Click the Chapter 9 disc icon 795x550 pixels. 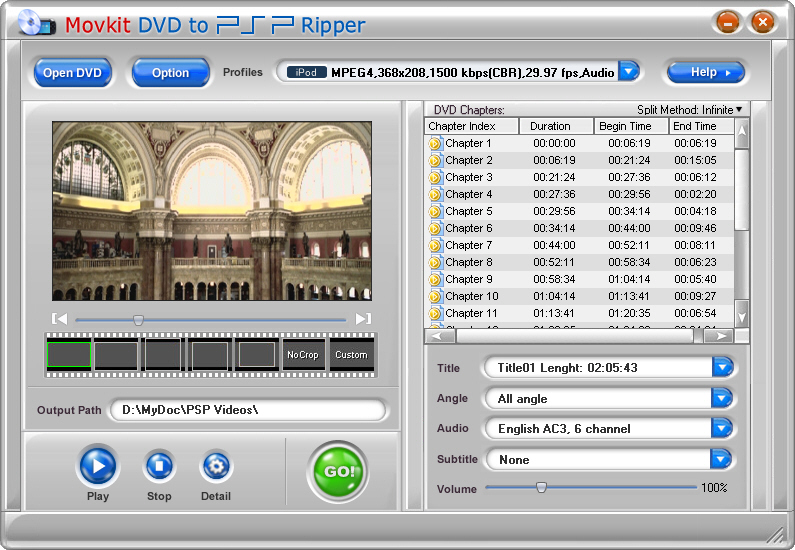point(435,279)
